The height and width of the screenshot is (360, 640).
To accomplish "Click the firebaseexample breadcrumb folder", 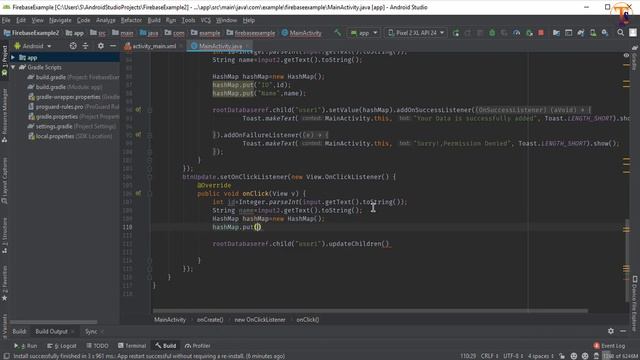I will (x=251, y=33).
